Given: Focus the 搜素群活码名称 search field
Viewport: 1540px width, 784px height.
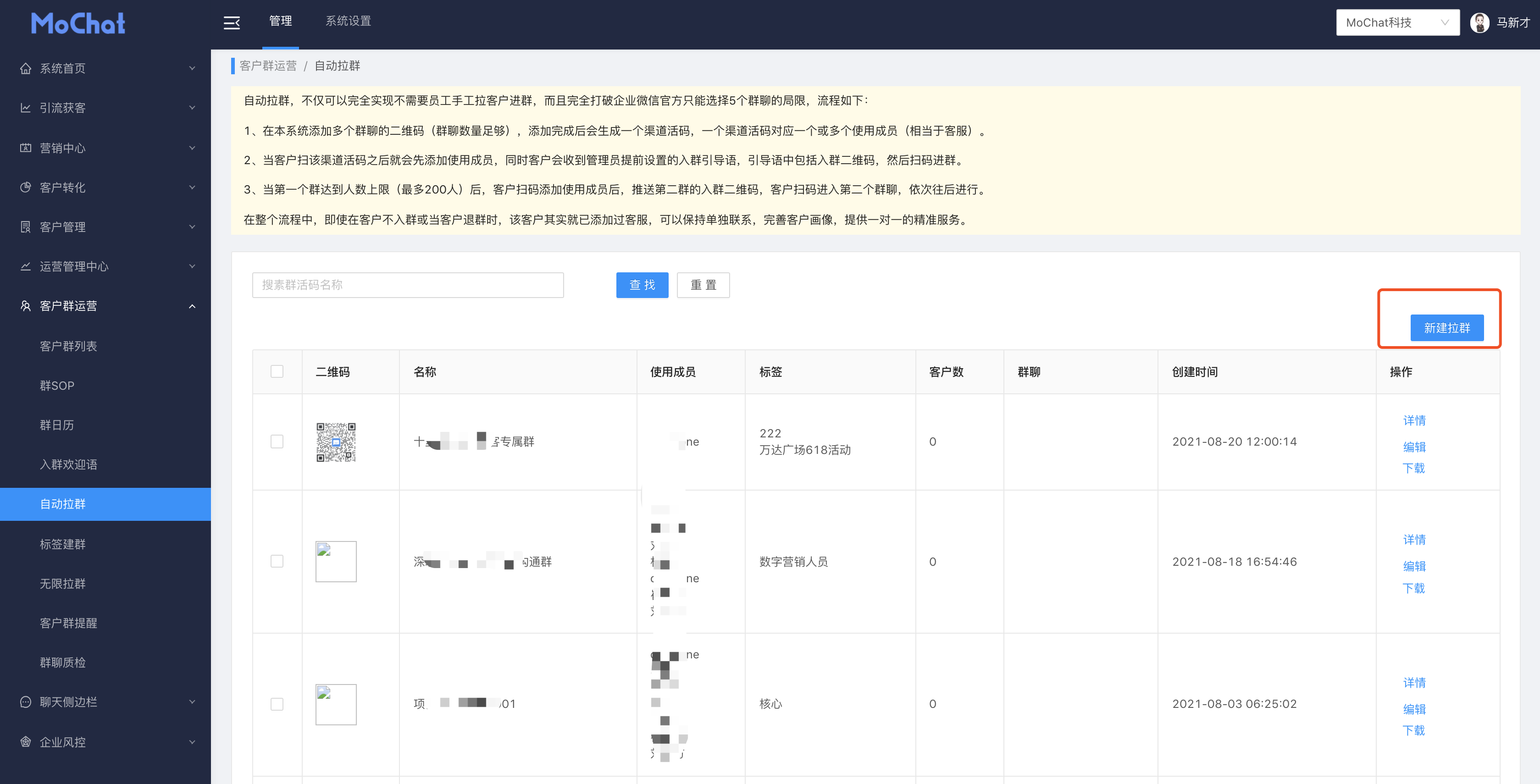Looking at the screenshot, I should (408, 284).
